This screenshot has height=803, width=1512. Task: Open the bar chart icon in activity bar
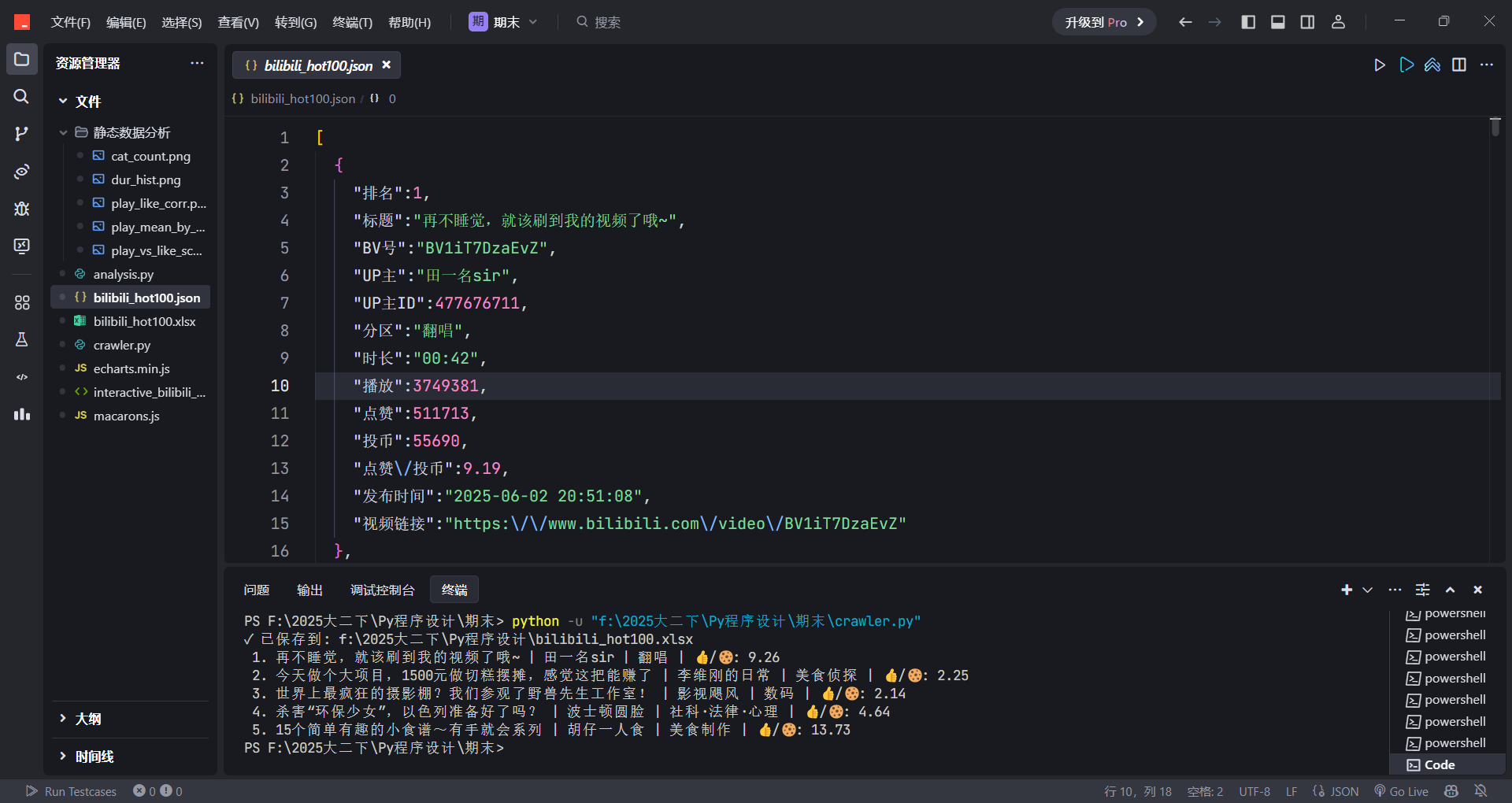point(21,414)
